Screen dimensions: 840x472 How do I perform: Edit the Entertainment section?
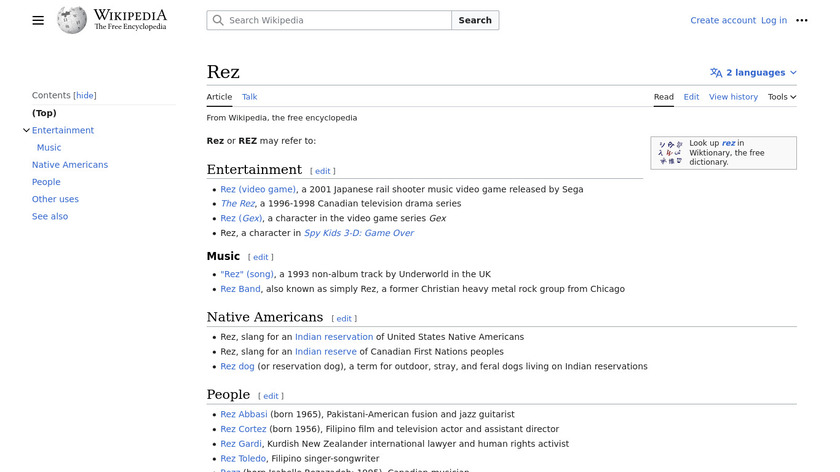322,171
